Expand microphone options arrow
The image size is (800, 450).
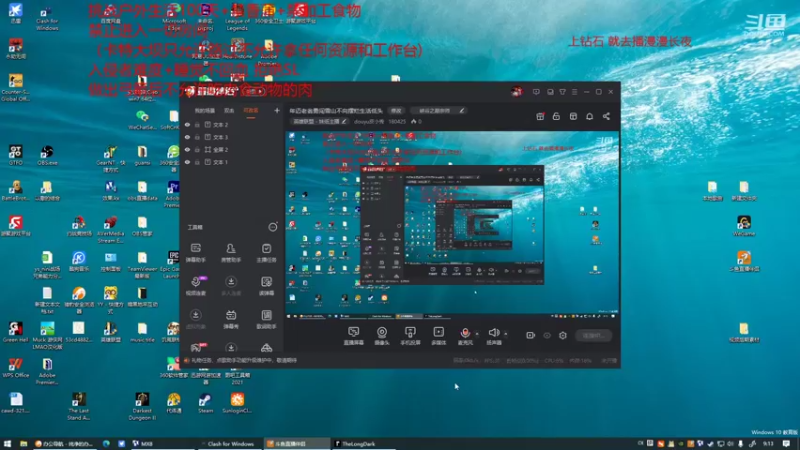pos(477,334)
